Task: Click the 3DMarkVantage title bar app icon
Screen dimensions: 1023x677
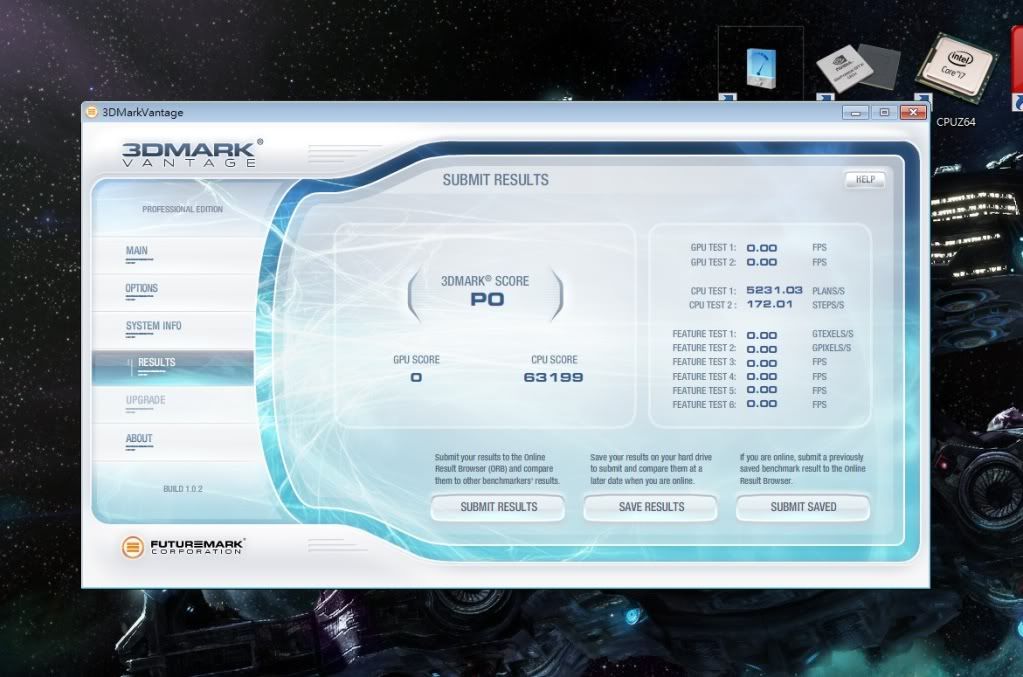Action: coord(91,112)
